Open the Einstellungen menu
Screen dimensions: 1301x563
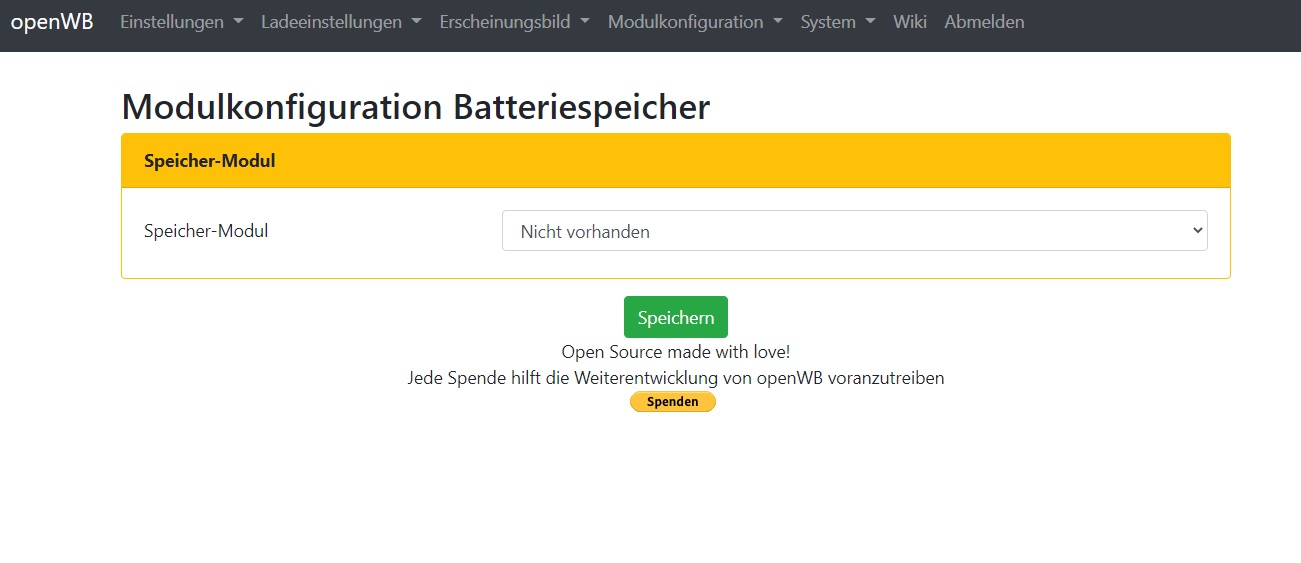pos(181,22)
